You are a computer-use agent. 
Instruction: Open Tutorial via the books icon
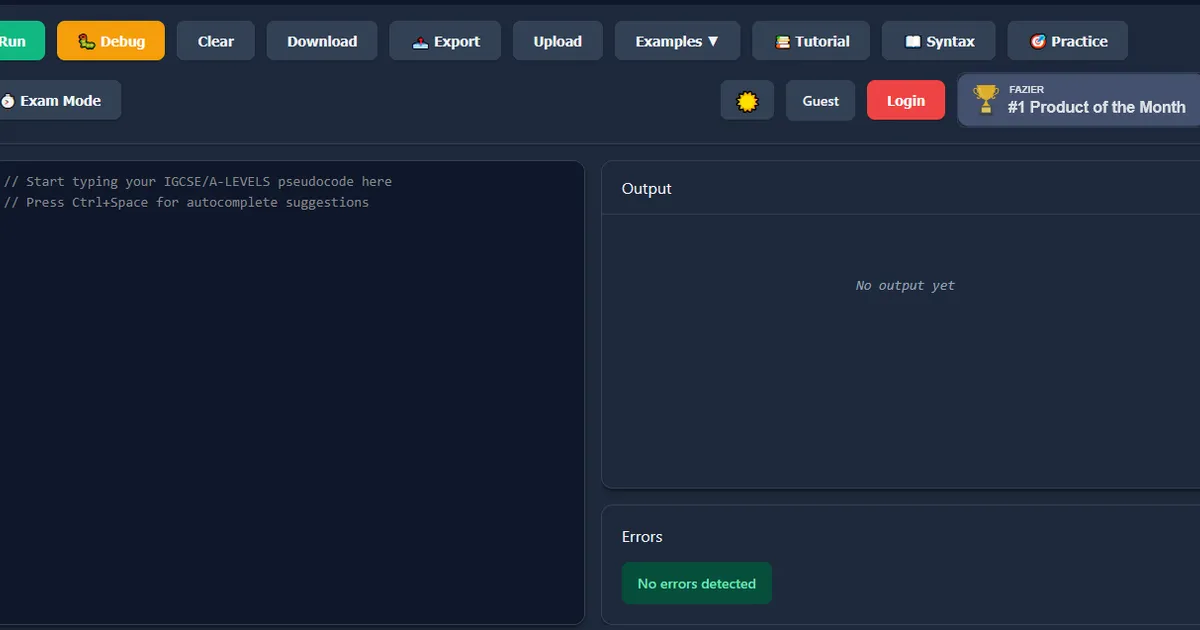(x=783, y=42)
